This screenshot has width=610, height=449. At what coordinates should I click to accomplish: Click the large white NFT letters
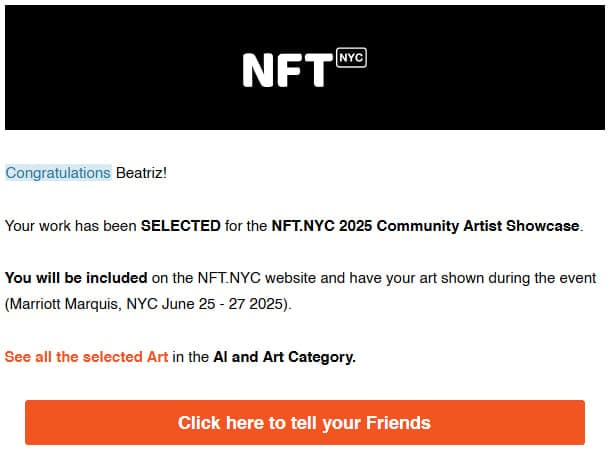[x=287, y=69]
